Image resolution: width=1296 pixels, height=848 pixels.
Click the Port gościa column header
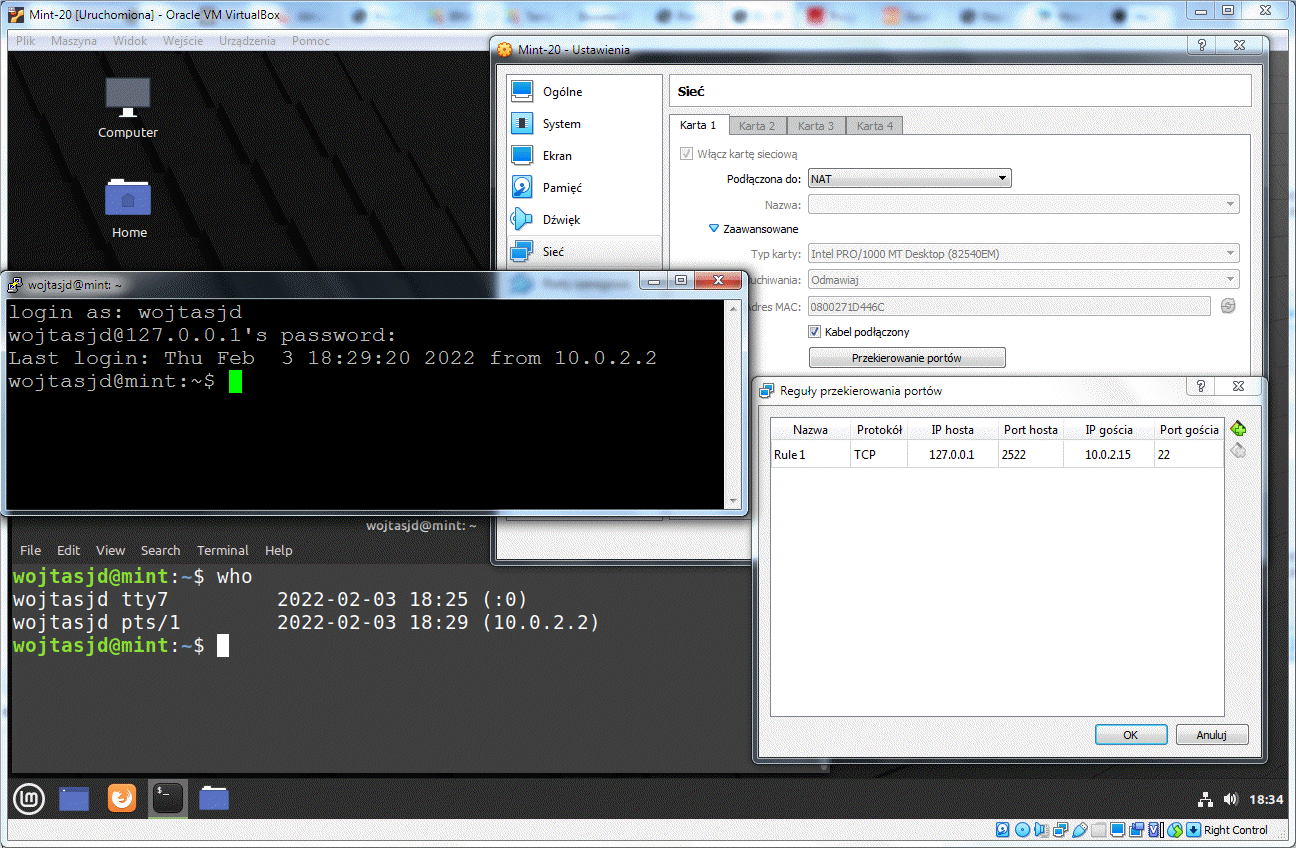[x=1189, y=430]
